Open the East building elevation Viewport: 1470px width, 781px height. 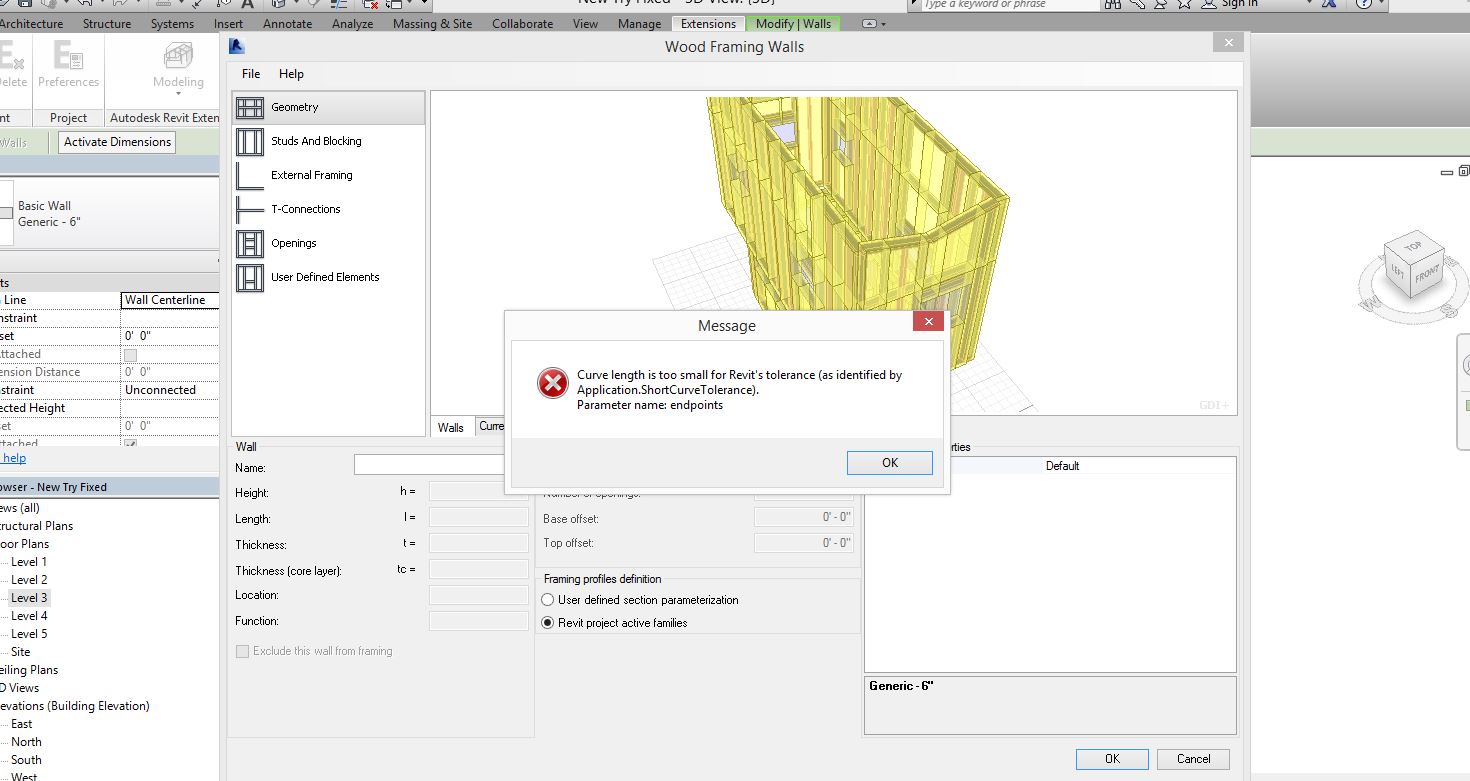point(22,724)
